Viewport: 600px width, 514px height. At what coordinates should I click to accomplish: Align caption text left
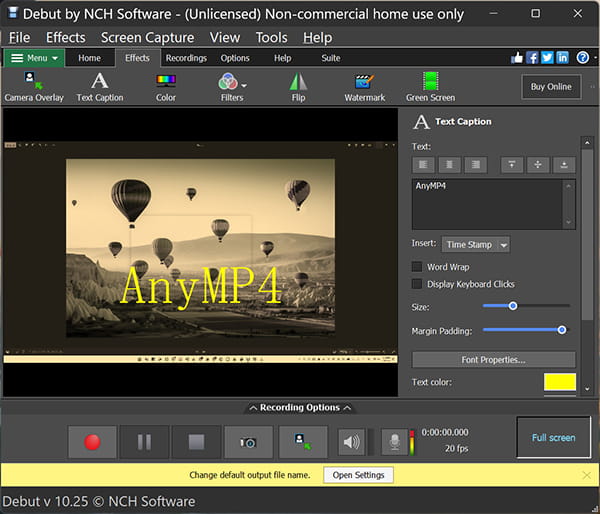(x=423, y=165)
